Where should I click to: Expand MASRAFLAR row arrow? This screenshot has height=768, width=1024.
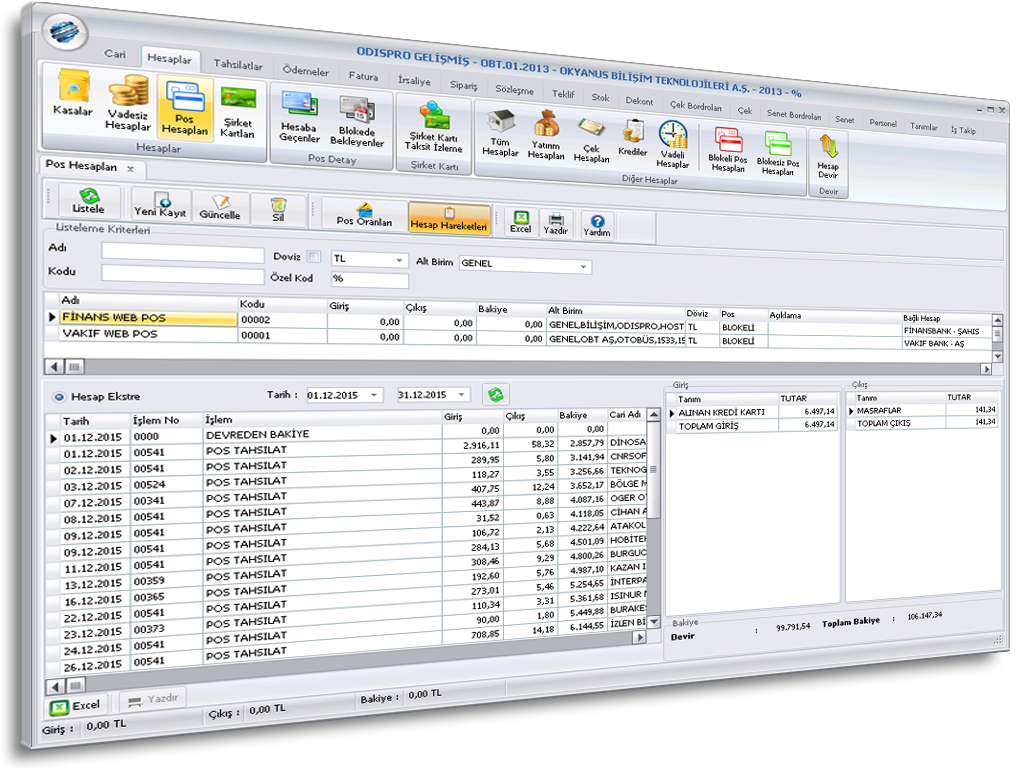coord(851,411)
